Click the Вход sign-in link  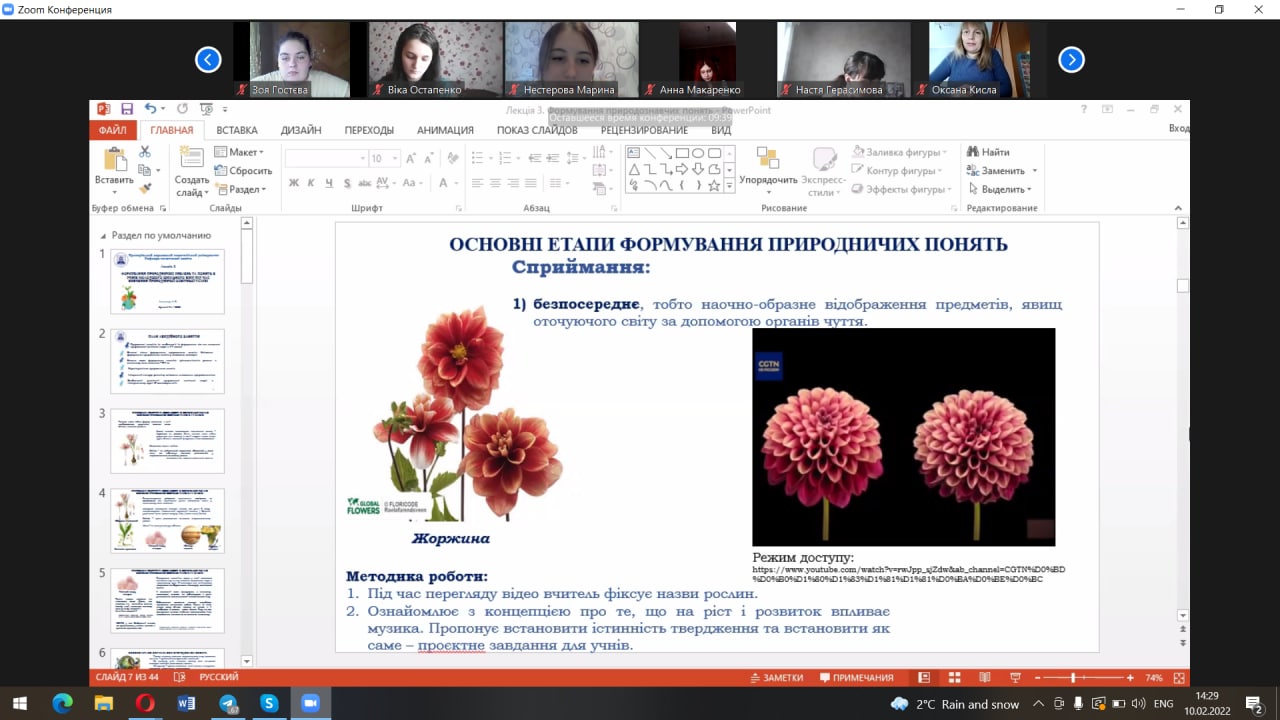[1178, 128]
